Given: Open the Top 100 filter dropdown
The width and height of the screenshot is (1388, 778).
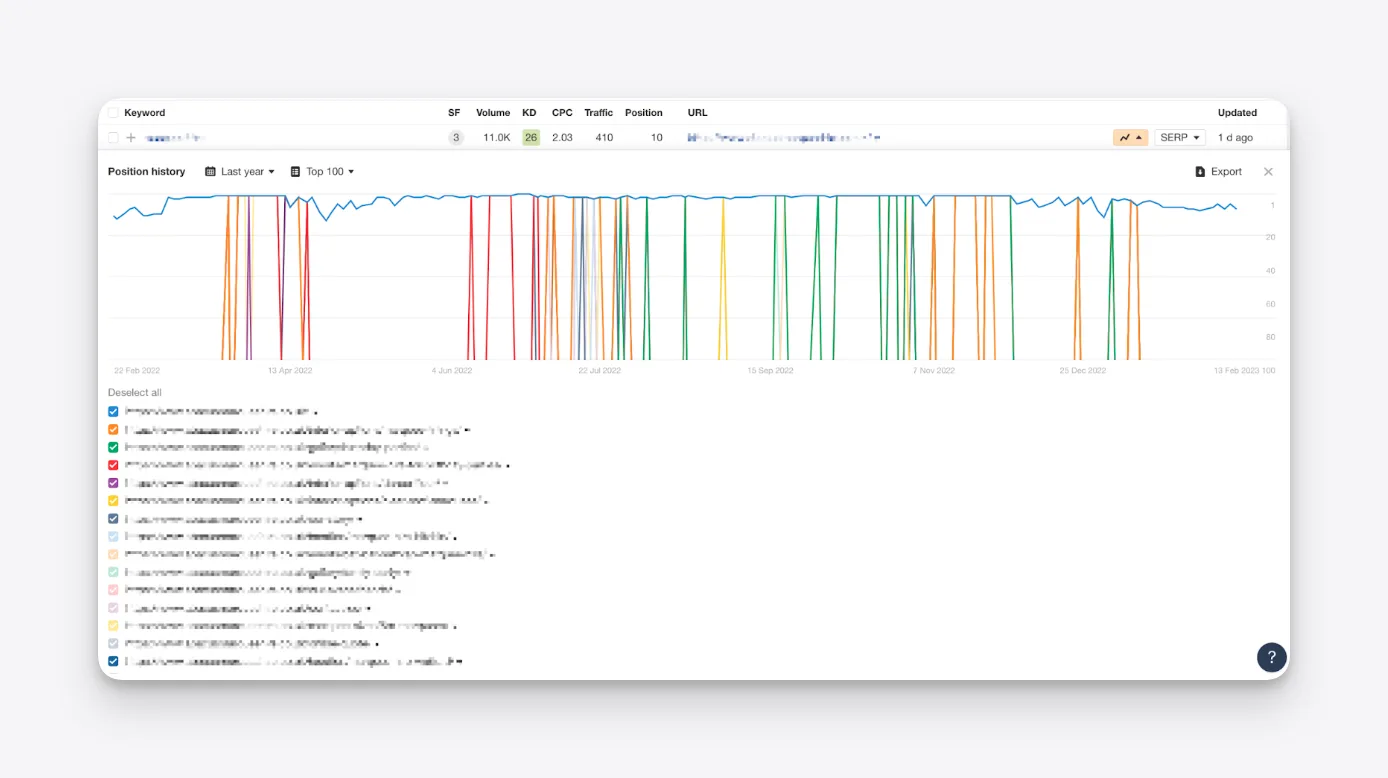Looking at the screenshot, I should (x=322, y=172).
